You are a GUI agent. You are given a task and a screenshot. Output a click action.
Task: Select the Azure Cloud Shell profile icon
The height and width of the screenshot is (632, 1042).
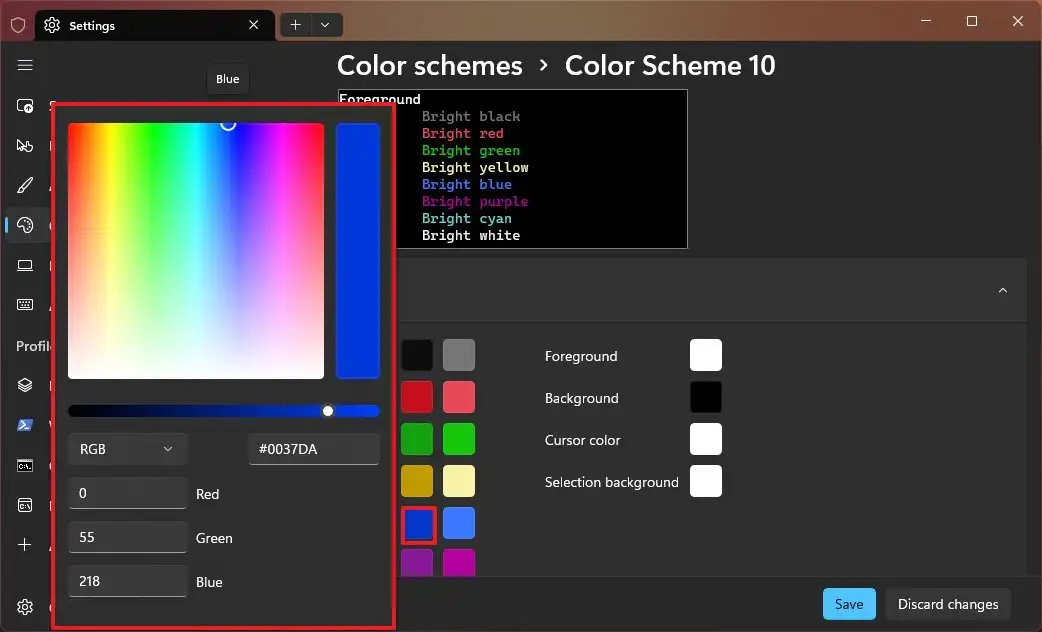[25, 505]
